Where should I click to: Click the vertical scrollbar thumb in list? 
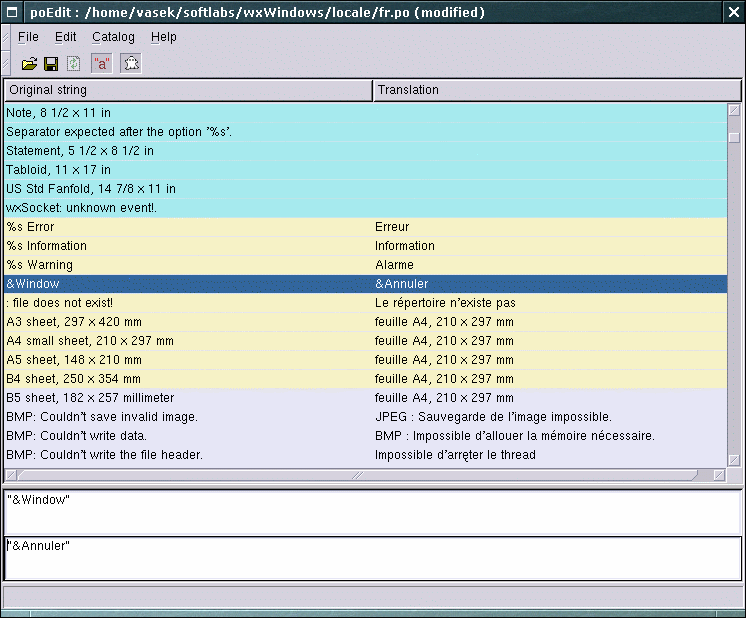pyautogui.click(x=734, y=137)
